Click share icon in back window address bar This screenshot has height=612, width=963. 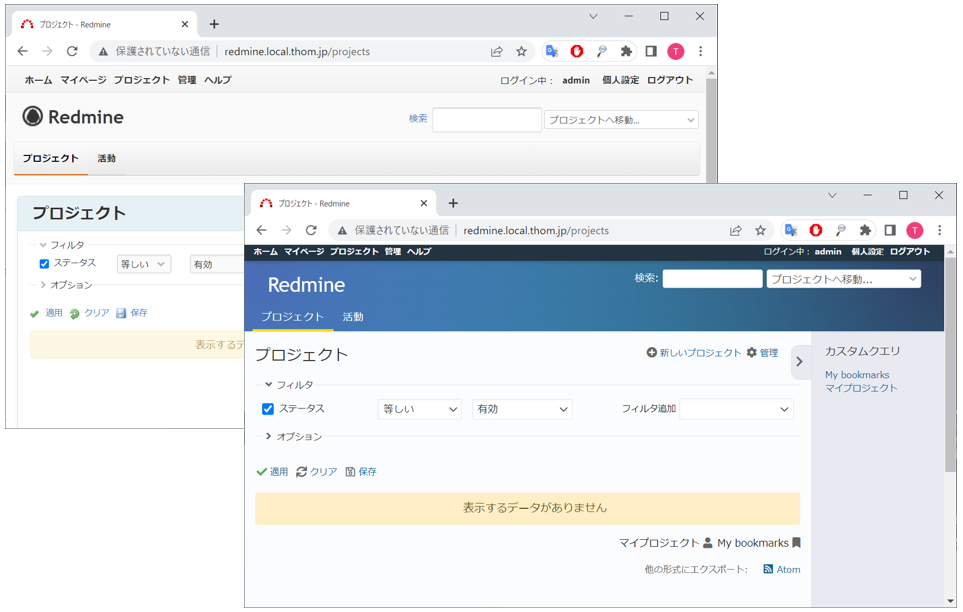[496, 52]
